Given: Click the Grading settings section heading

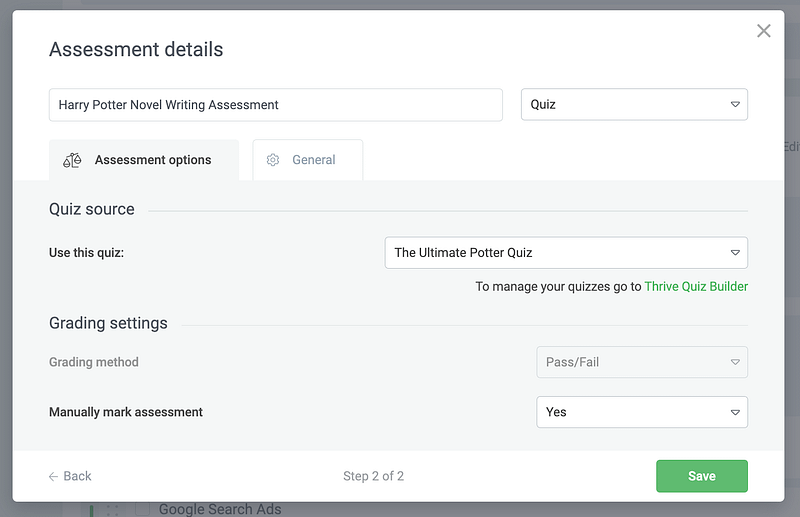Looking at the screenshot, I should pyautogui.click(x=108, y=323).
